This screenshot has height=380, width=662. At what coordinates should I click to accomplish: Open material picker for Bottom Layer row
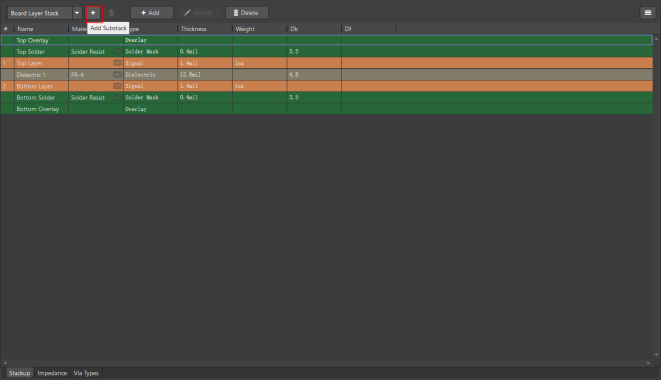click(x=117, y=86)
